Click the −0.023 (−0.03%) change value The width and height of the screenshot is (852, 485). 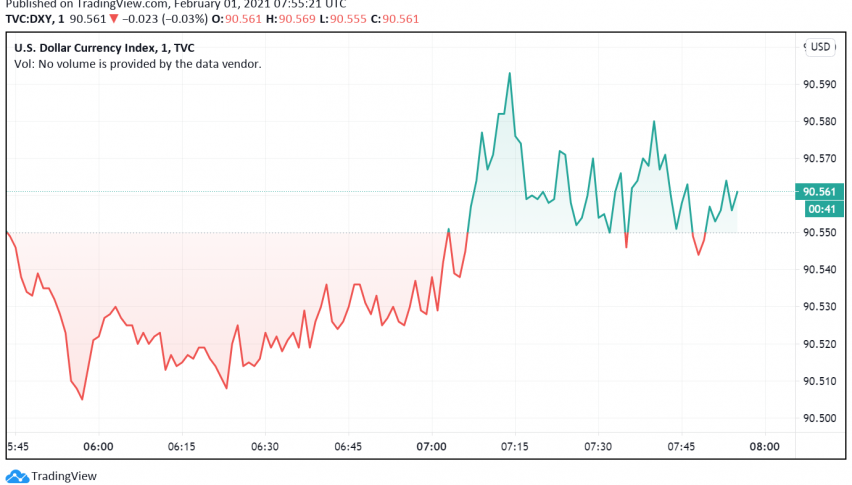tap(165, 19)
